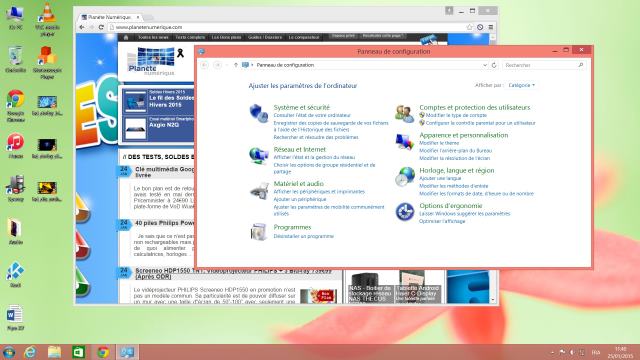The width and height of the screenshot is (640, 360).
Task: Go up one level in Control Panel
Action: coord(236,65)
